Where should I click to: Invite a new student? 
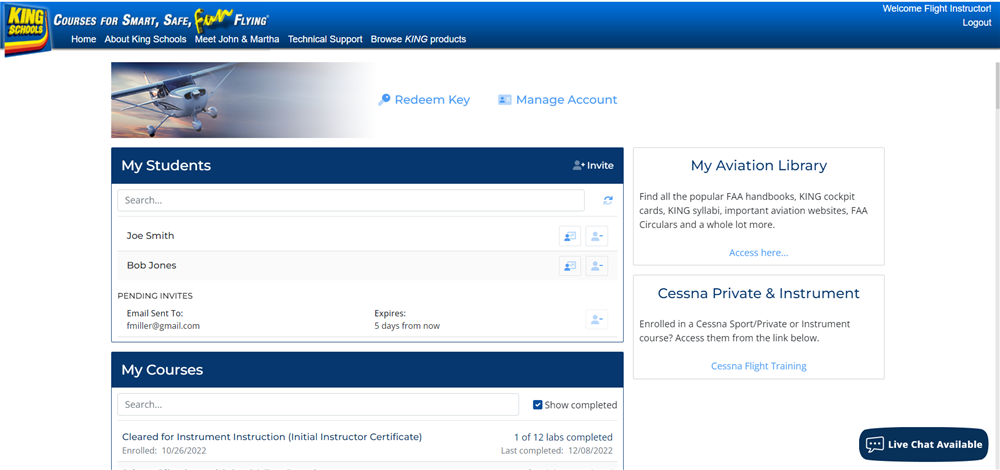point(593,166)
